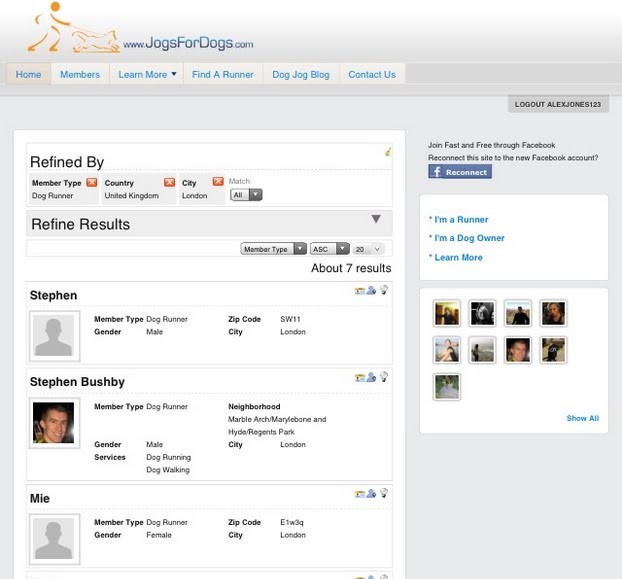Screen dimensions: 622x579
Task: Click profile card icon in Mie's row
Action: (360, 494)
